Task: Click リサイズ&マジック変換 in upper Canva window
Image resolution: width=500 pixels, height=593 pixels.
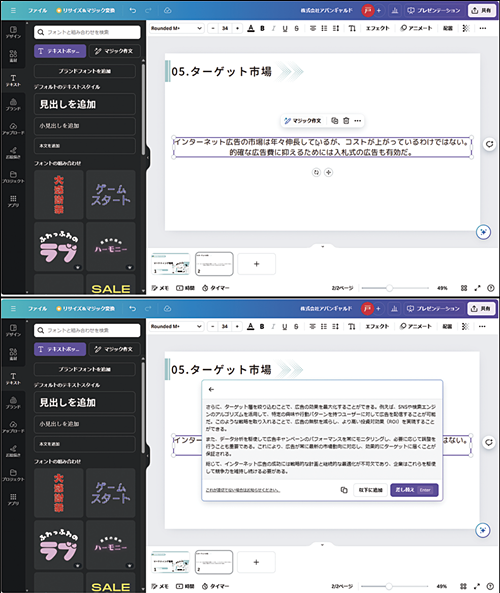Action: coord(85,11)
